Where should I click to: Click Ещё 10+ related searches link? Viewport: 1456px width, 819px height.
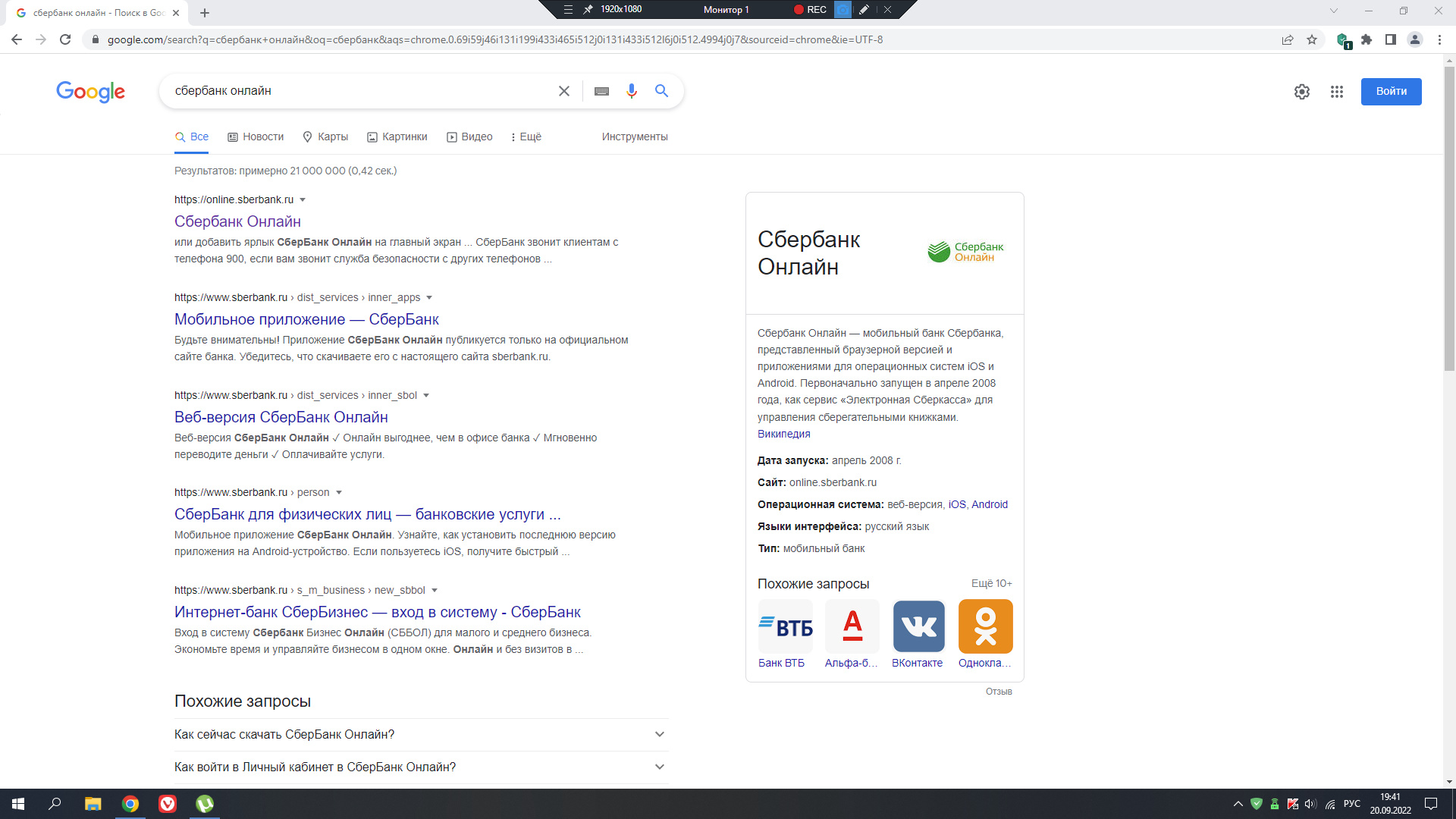pyautogui.click(x=991, y=583)
